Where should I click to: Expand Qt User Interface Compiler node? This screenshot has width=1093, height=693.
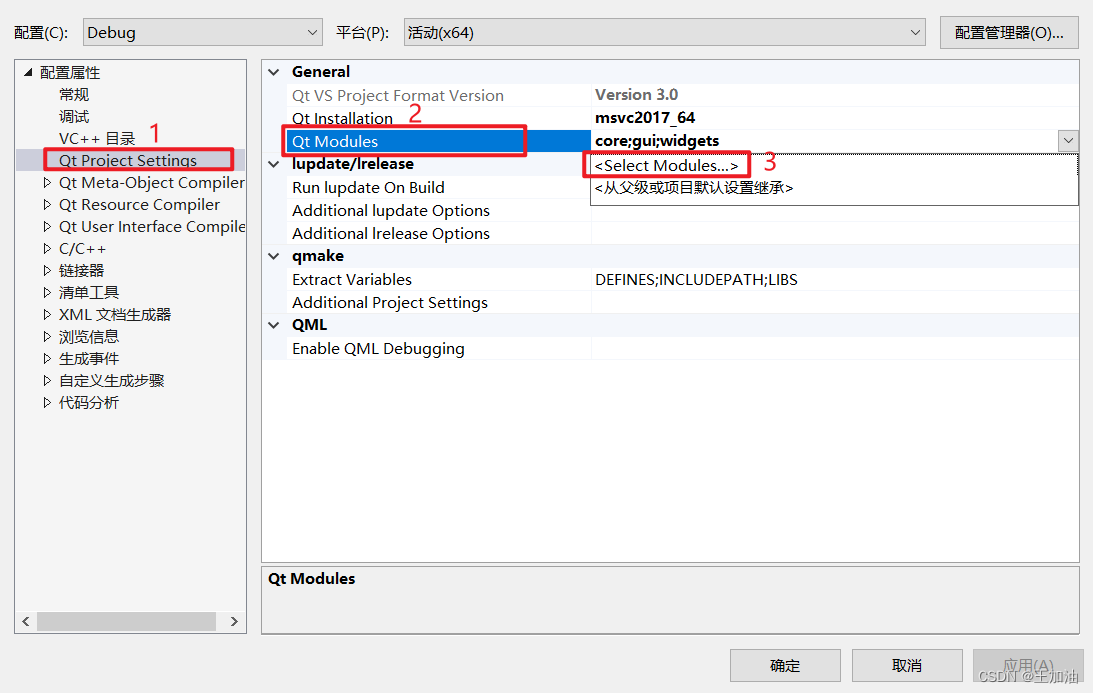(x=47, y=227)
